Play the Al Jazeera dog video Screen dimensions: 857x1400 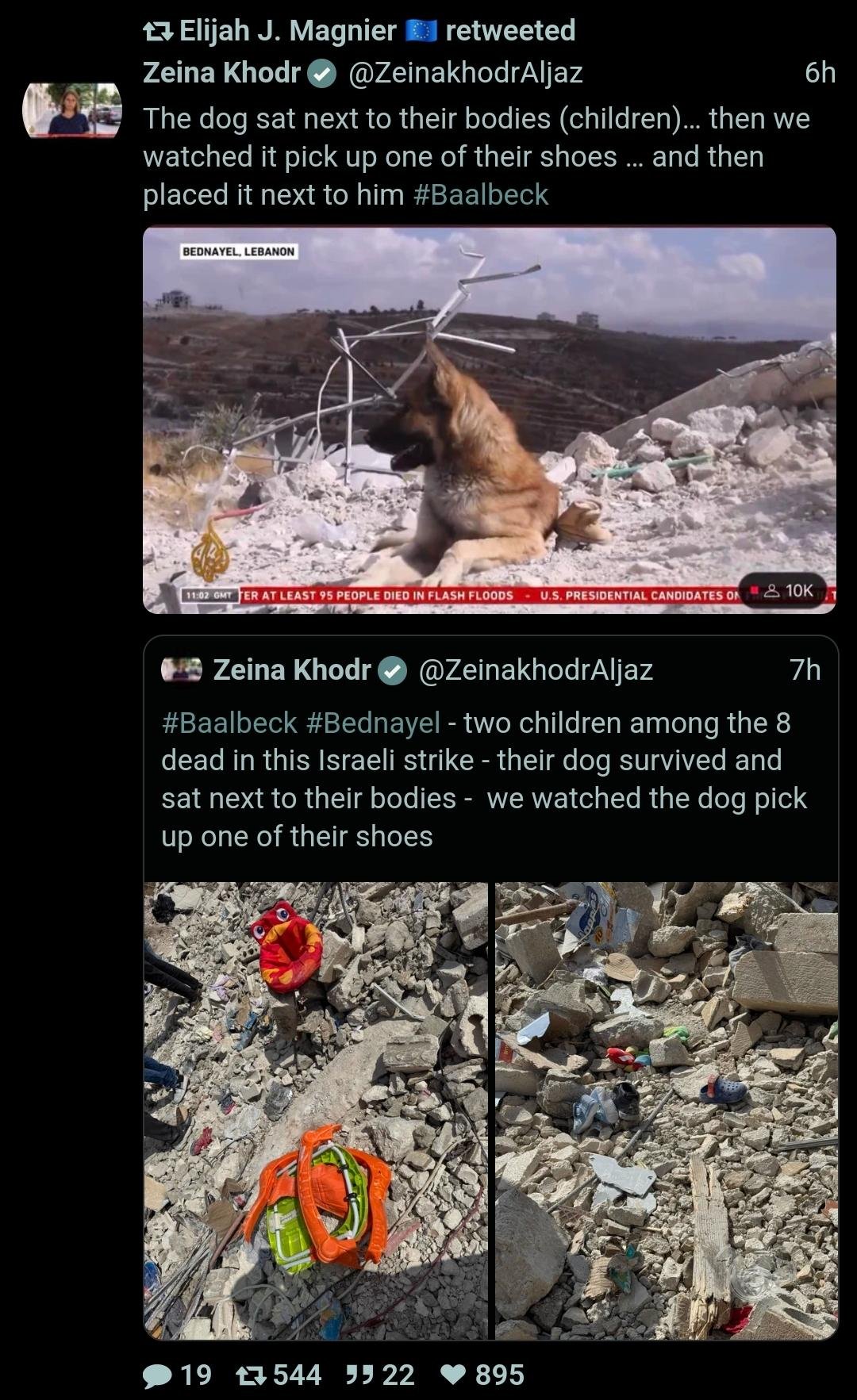point(490,420)
